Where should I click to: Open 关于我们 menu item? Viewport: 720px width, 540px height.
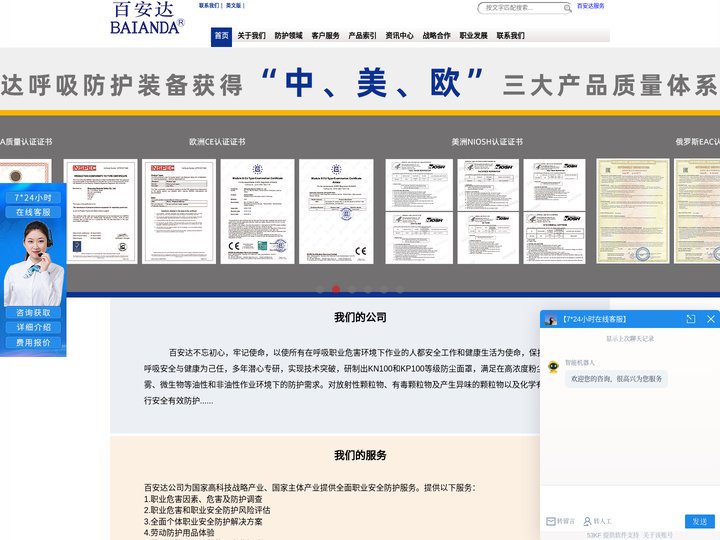coord(251,35)
